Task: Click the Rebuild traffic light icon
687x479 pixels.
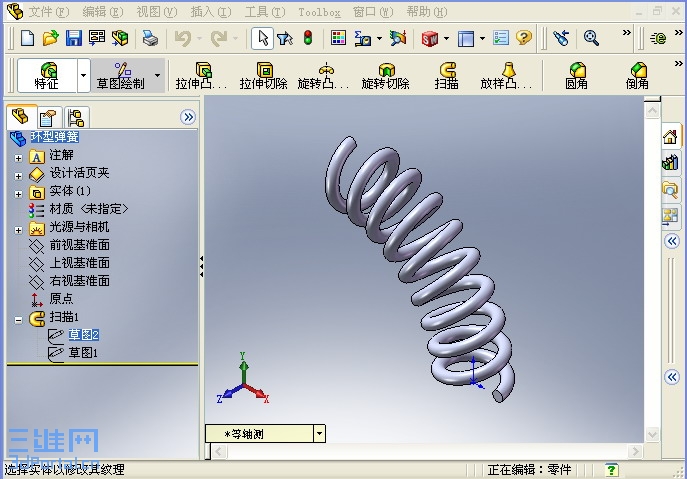Action: [308, 38]
